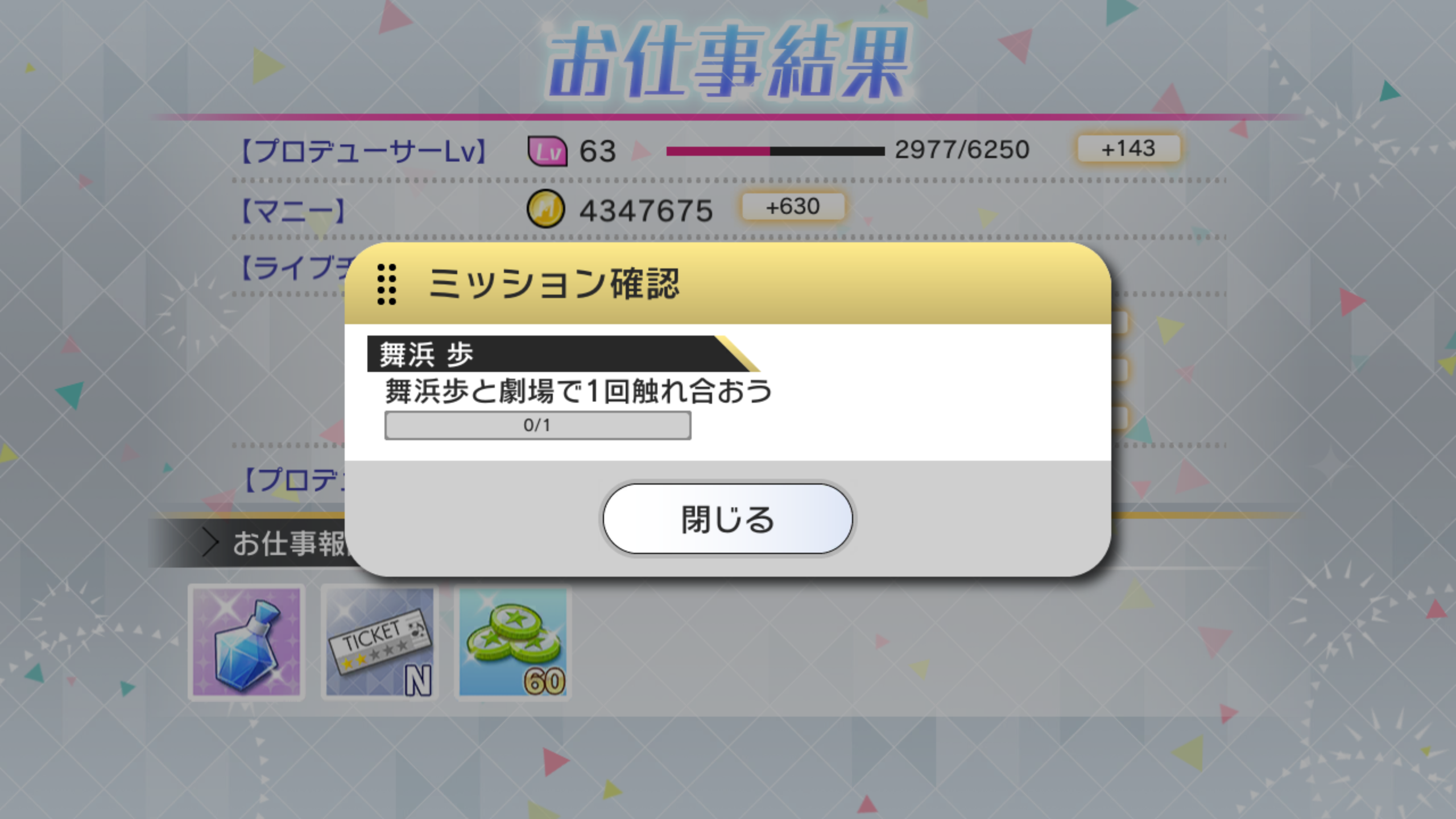The width and height of the screenshot is (1456, 819).
Task: Tap the 2977/6250 experience counter
Action: pyautogui.click(x=962, y=150)
